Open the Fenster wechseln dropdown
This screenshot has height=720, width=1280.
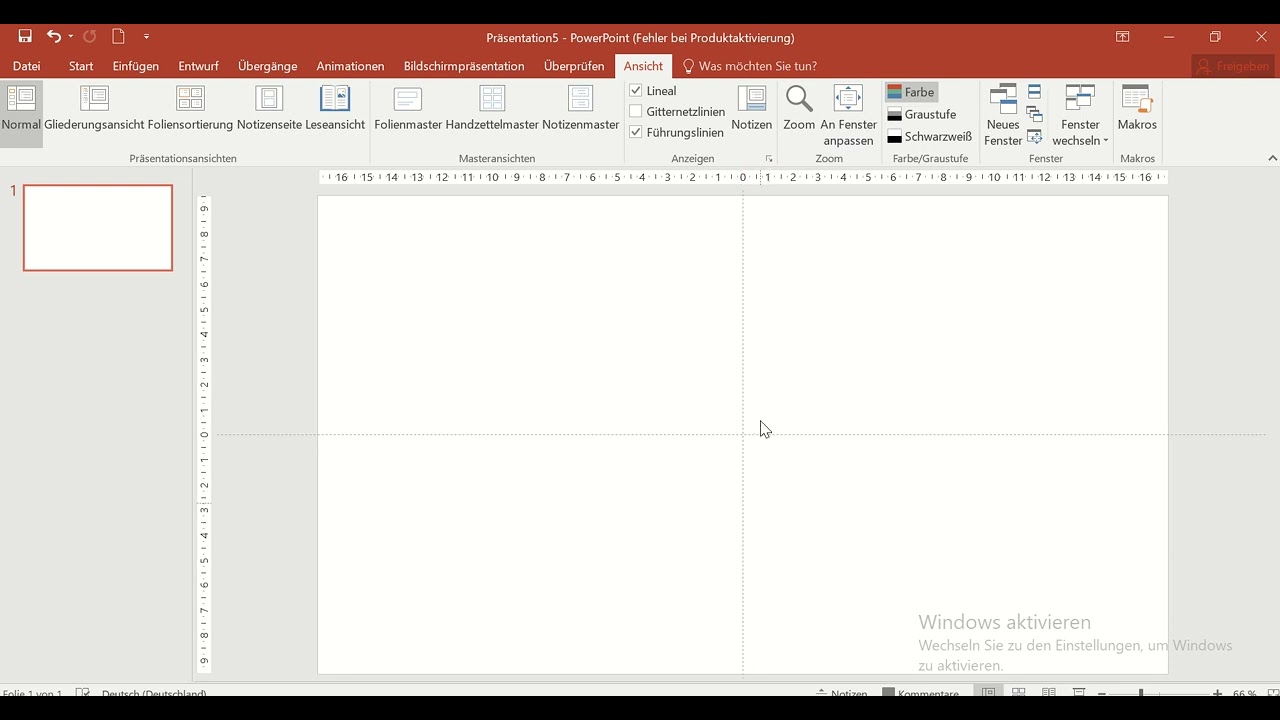pos(1081,116)
